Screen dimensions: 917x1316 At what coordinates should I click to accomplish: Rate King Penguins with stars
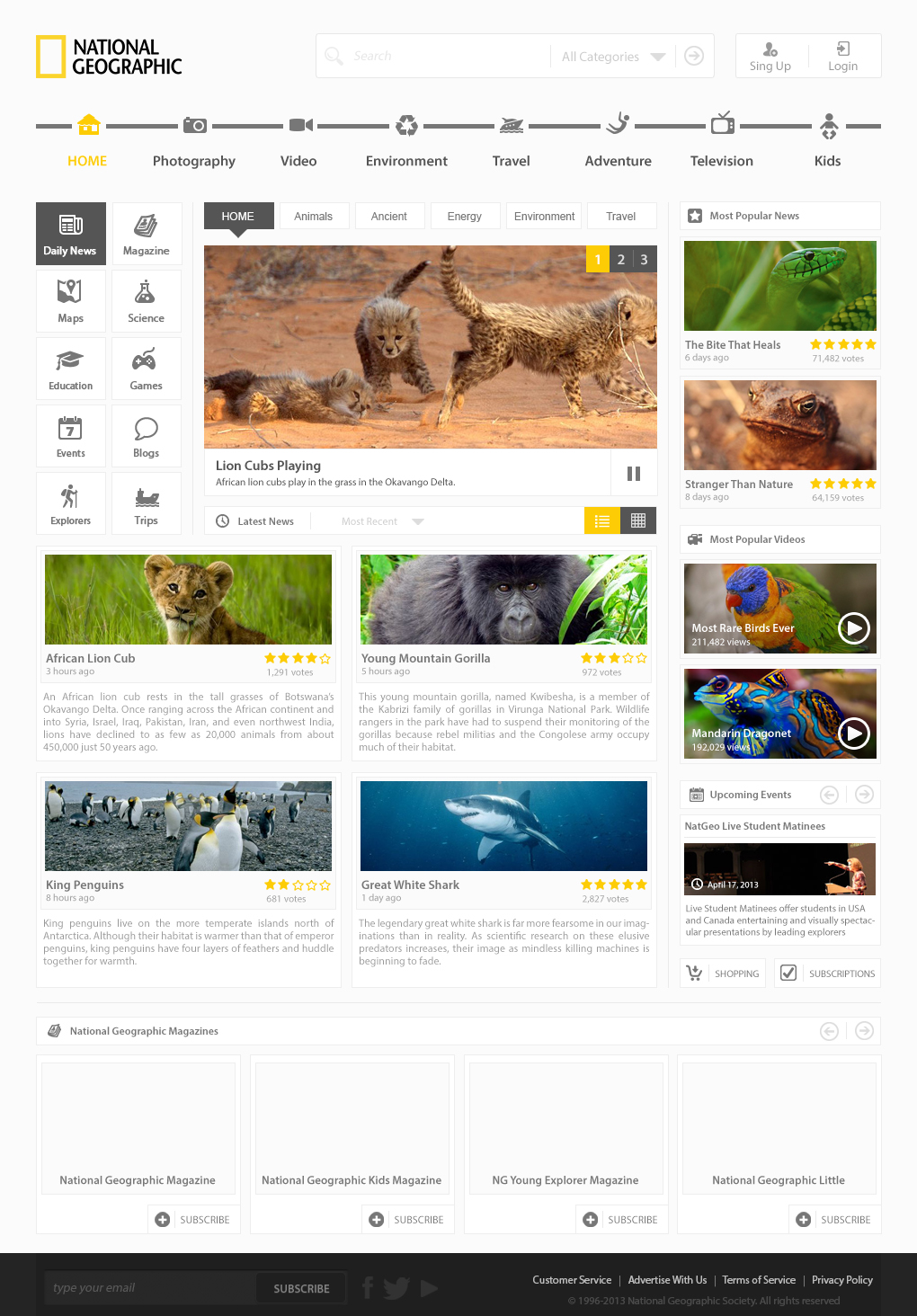point(298,885)
